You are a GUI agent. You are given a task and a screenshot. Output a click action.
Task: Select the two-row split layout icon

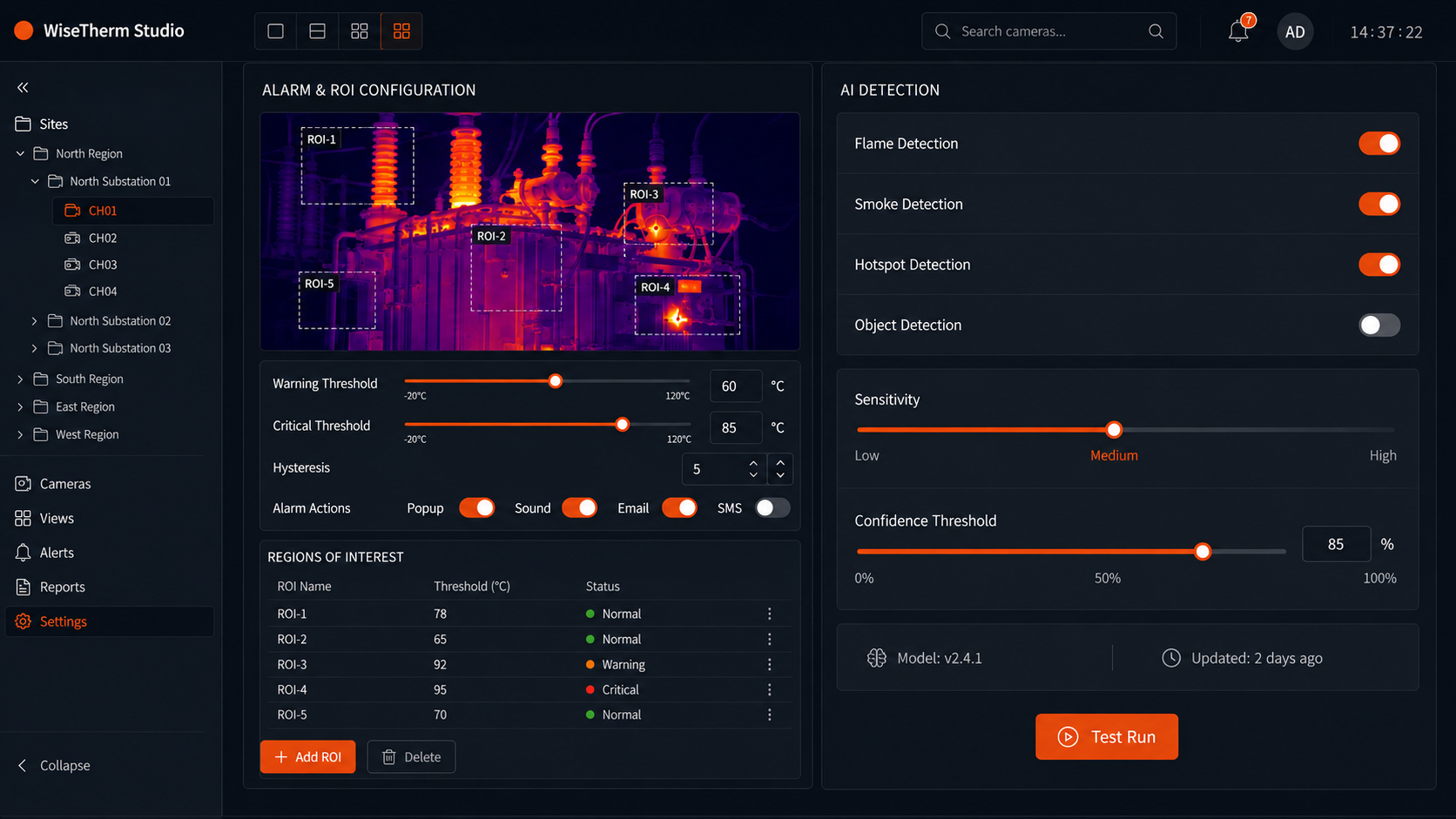pos(317,31)
